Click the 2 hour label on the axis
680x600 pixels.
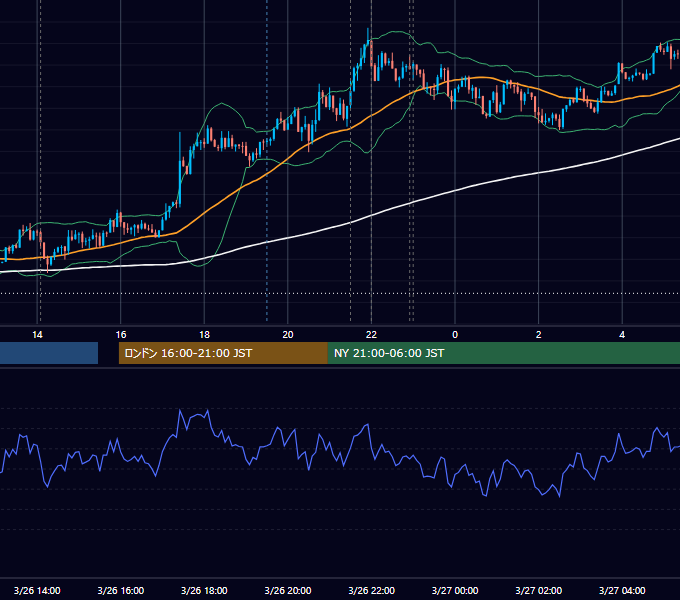point(539,335)
